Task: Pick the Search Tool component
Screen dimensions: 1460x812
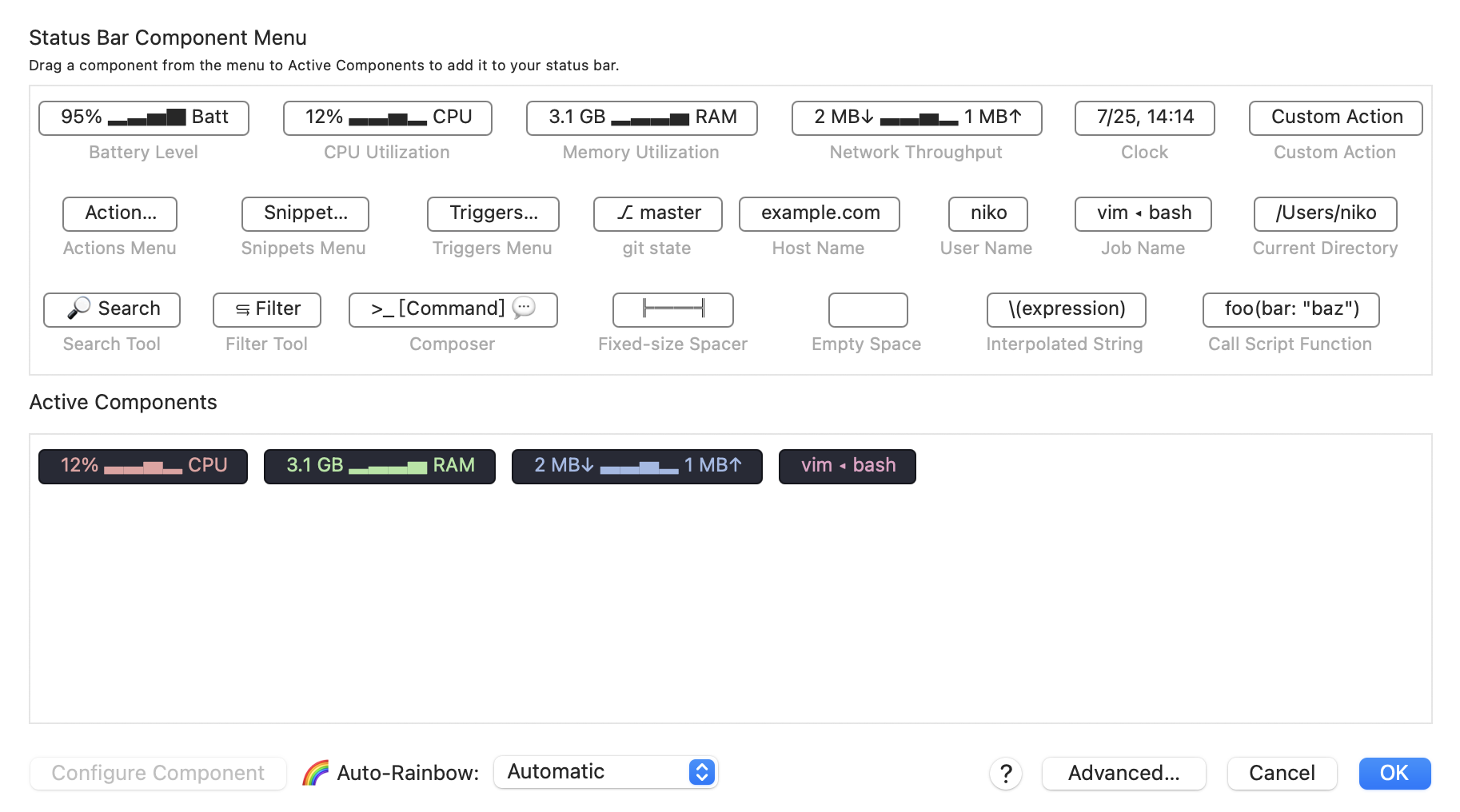Action: tap(112, 309)
